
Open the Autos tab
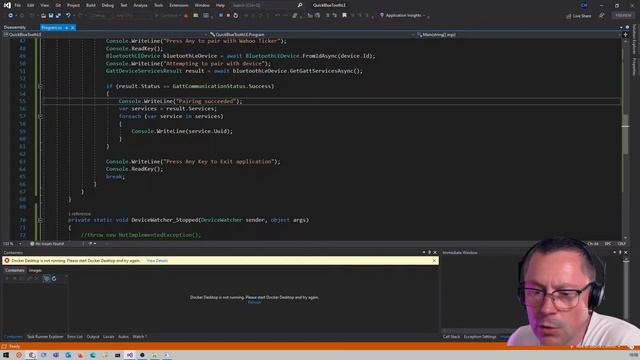pos(123,337)
